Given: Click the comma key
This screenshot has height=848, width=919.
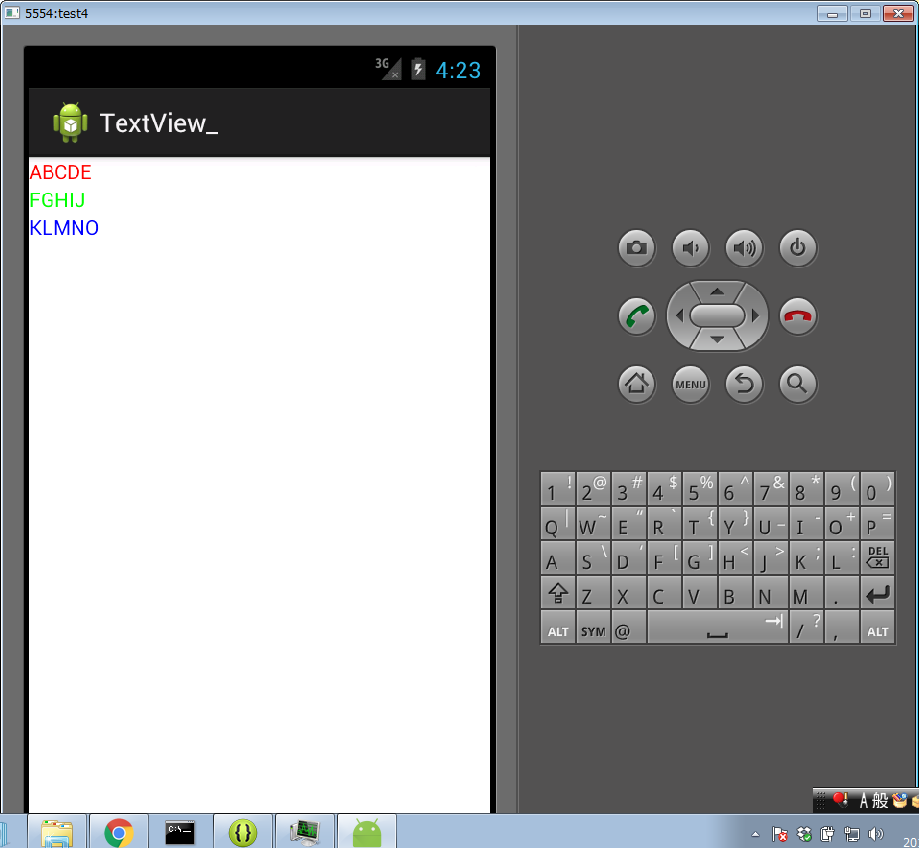Looking at the screenshot, I should pyautogui.click(x=842, y=627).
